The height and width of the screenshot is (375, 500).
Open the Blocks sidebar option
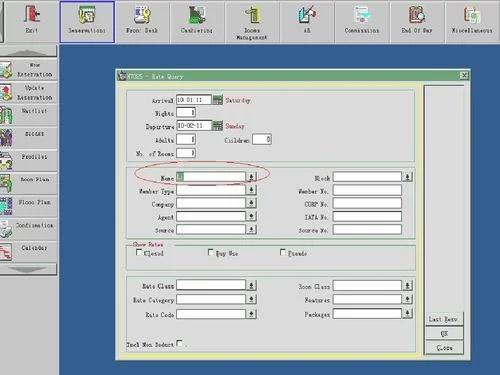pos(28,138)
